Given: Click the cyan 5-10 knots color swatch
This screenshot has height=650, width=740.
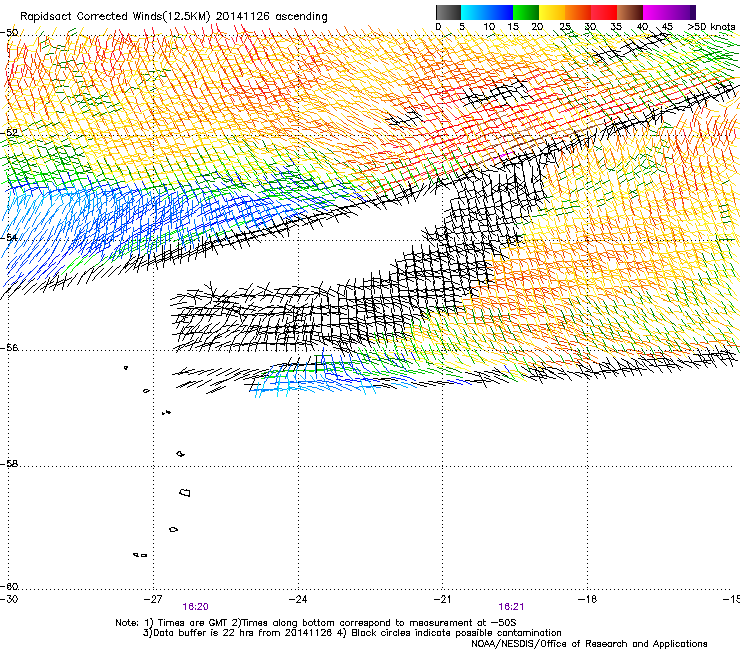Looking at the screenshot, I should coord(474,12).
